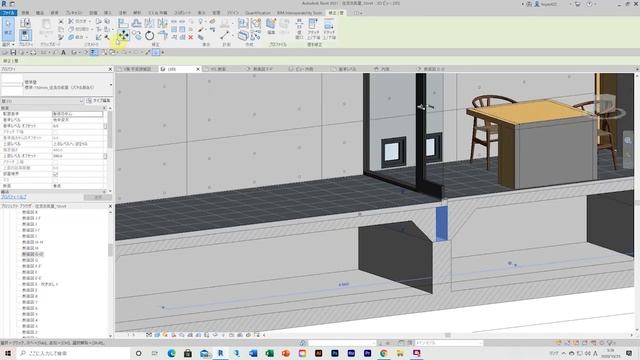Click the selection filter icon in status bar
The image size is (640, 360).
pyautogui.click(x=611, y=343)
